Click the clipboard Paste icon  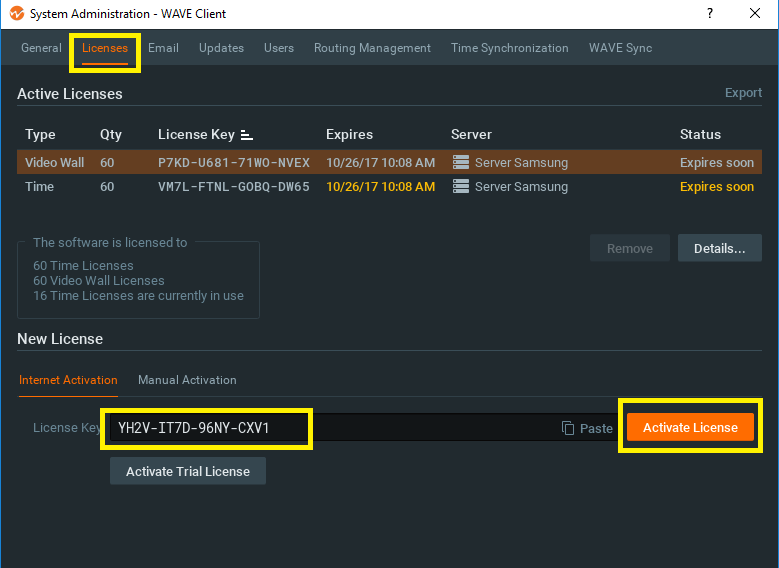[568, 428]
